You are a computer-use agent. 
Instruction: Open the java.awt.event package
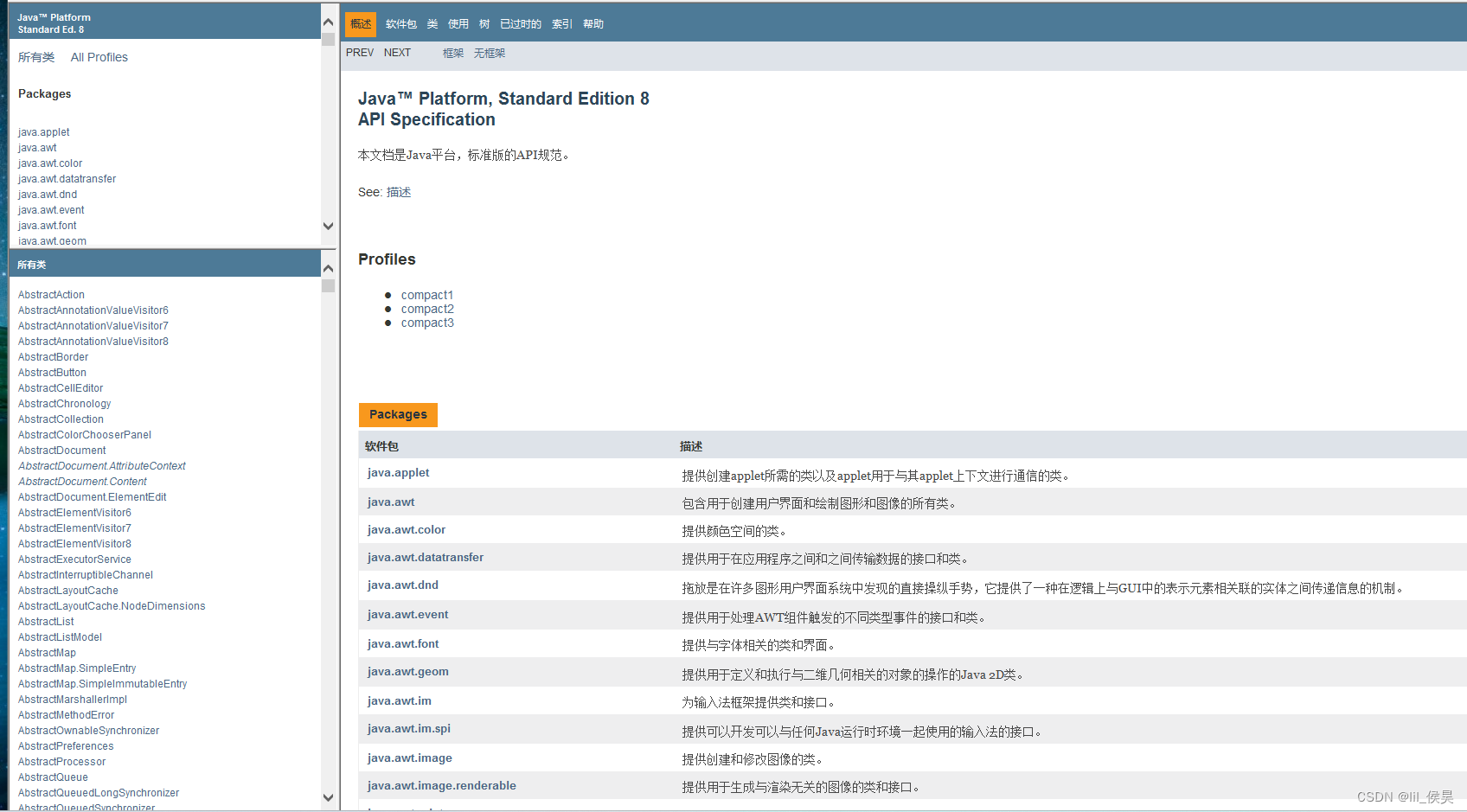click(x=407, y=614)
